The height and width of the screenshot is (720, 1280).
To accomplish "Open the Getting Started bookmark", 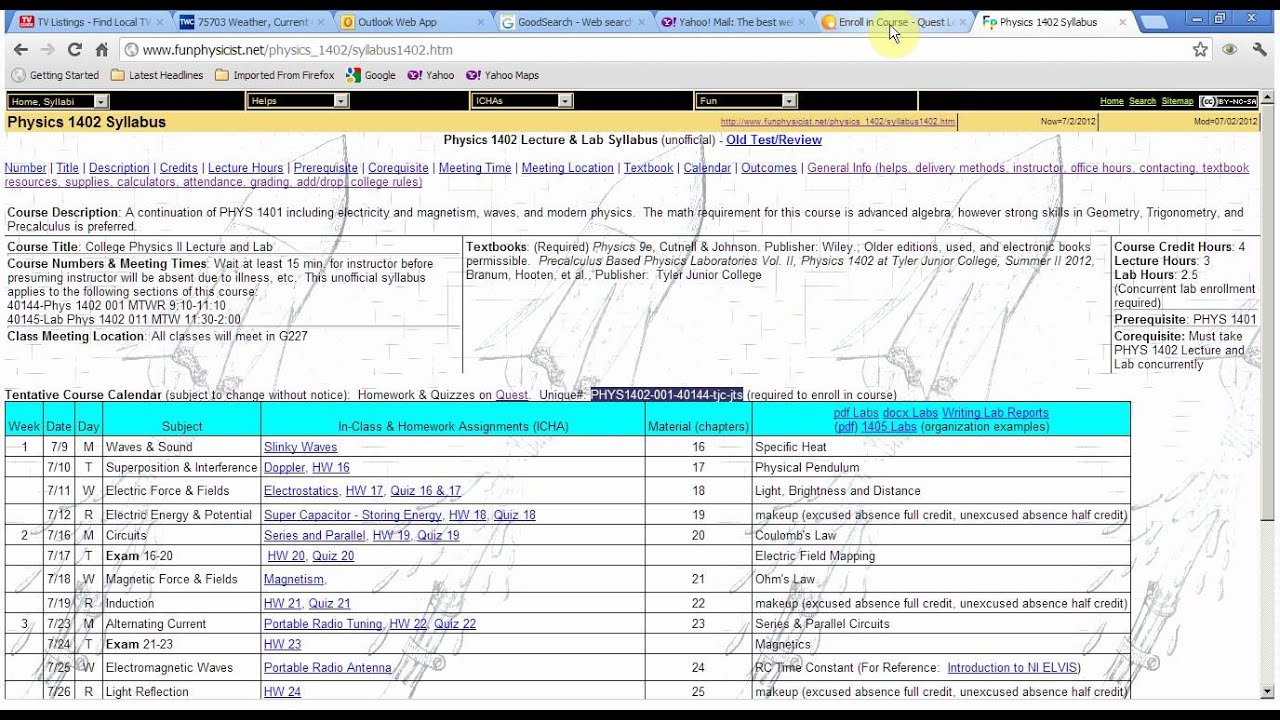I will point(55,75).
